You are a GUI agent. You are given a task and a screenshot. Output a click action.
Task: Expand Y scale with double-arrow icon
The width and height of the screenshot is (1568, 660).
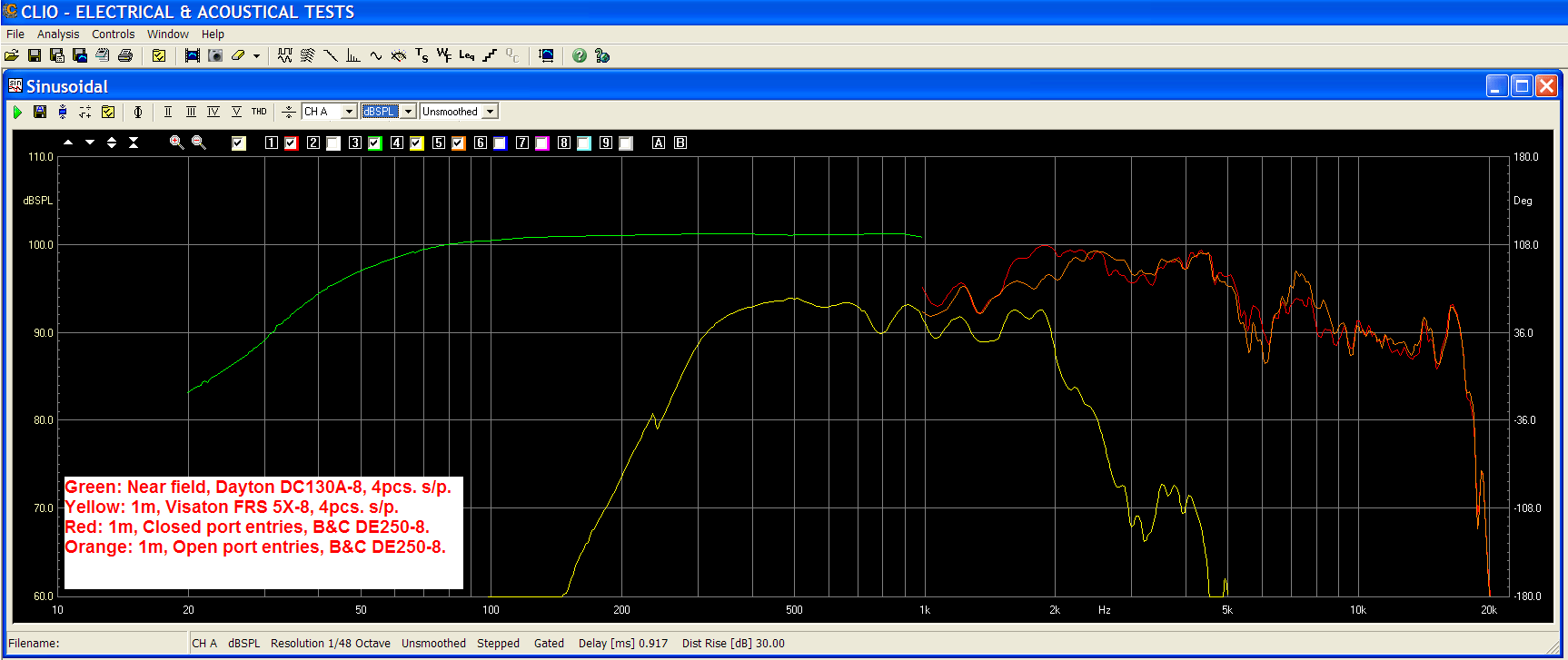tap(112, 143)
